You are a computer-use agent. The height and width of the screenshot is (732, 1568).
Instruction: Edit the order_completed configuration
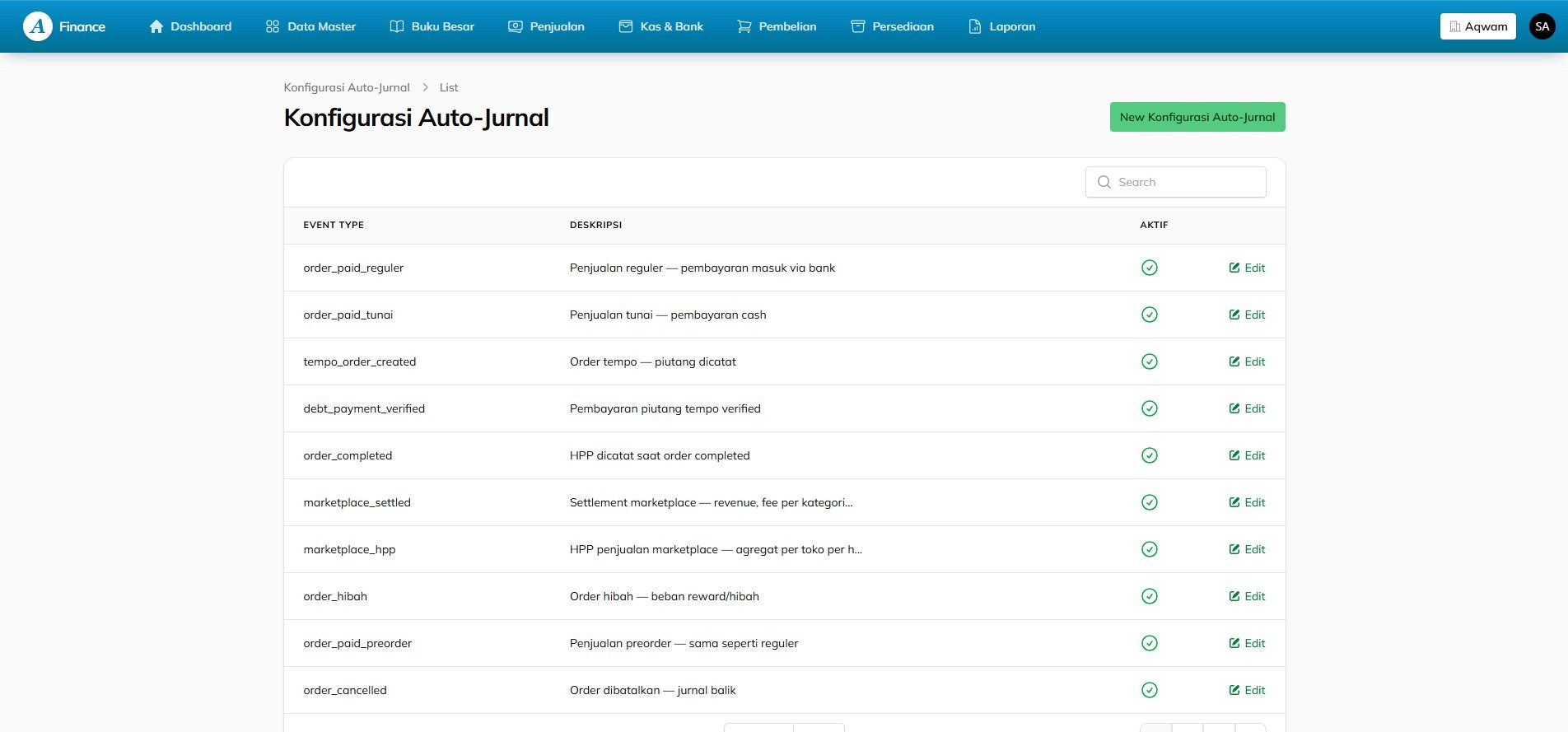(1247, 455)
